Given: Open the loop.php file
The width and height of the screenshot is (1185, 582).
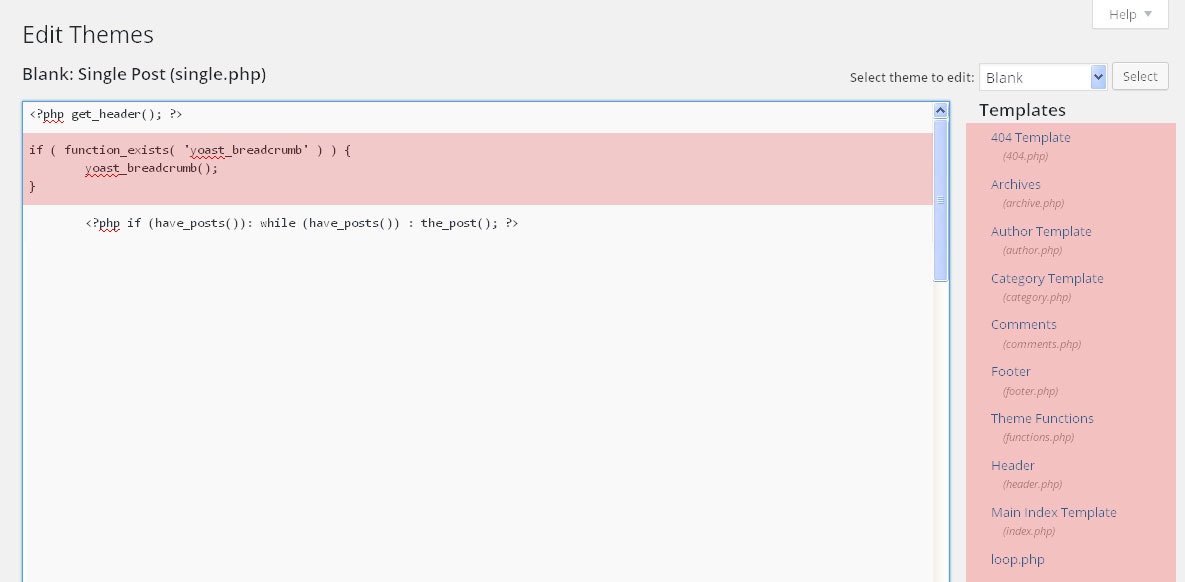Looking at the screenshot, I should 1017,560.
